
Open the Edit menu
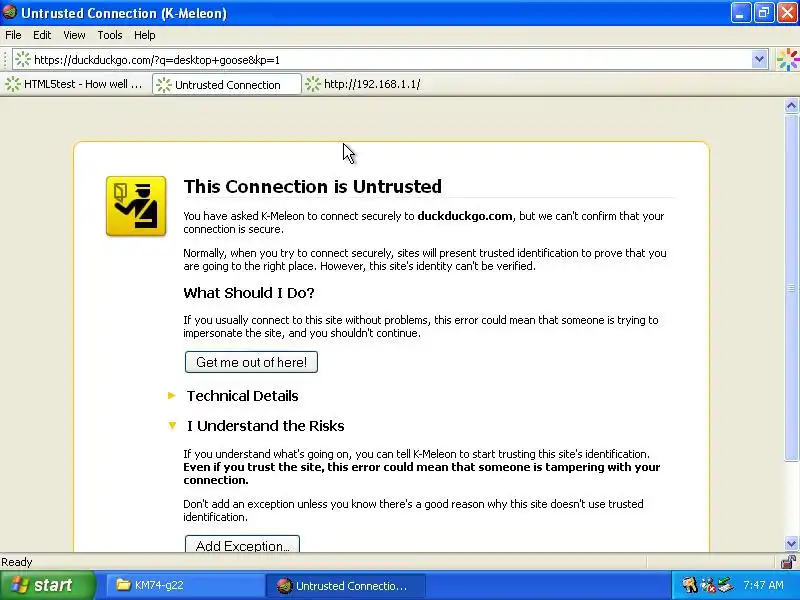[x=42, y=35]
